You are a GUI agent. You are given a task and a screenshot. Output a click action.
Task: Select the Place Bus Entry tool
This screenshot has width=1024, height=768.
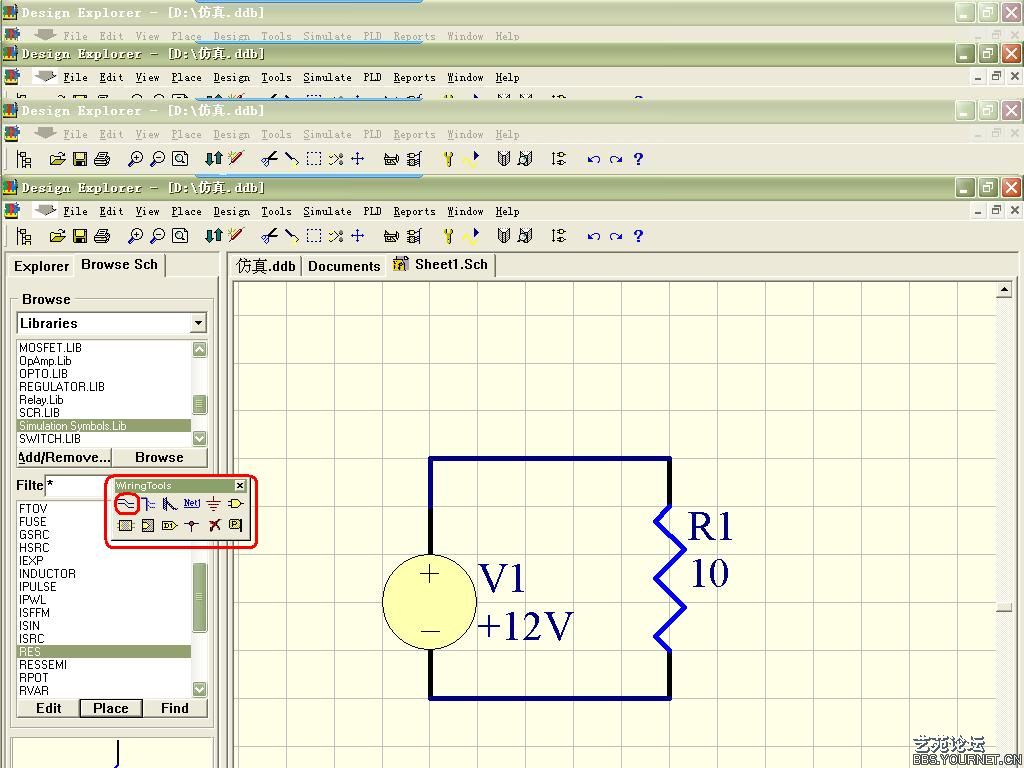coord(170,504)
